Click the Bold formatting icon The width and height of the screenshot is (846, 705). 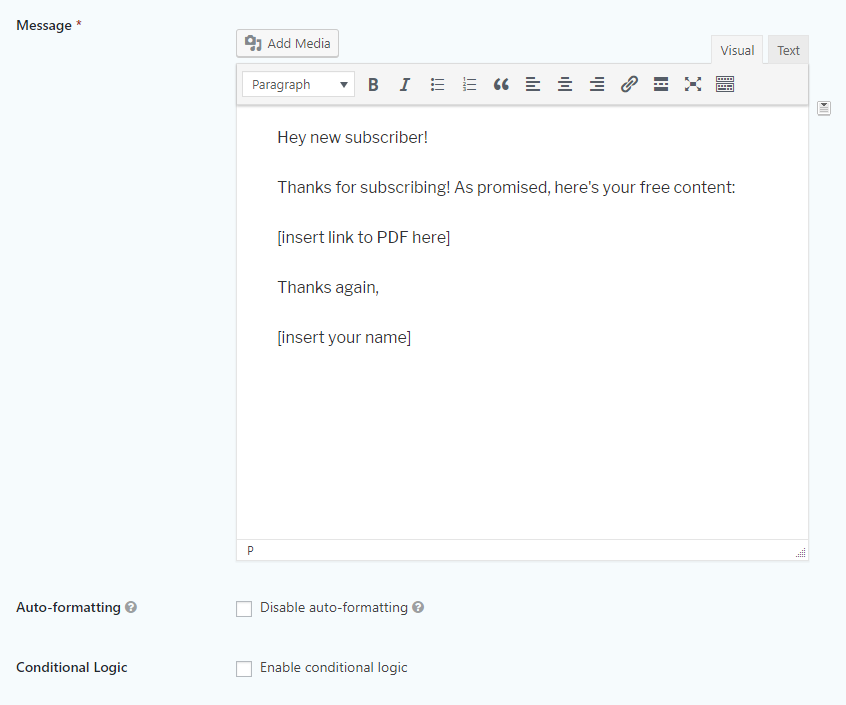[x=373, y=85]
